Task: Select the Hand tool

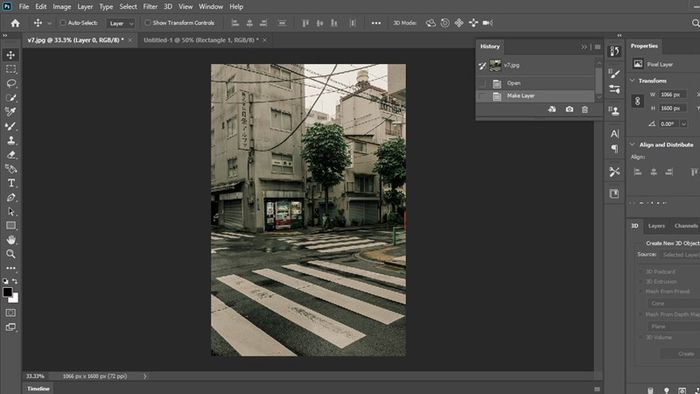Action: pos(11,240)
